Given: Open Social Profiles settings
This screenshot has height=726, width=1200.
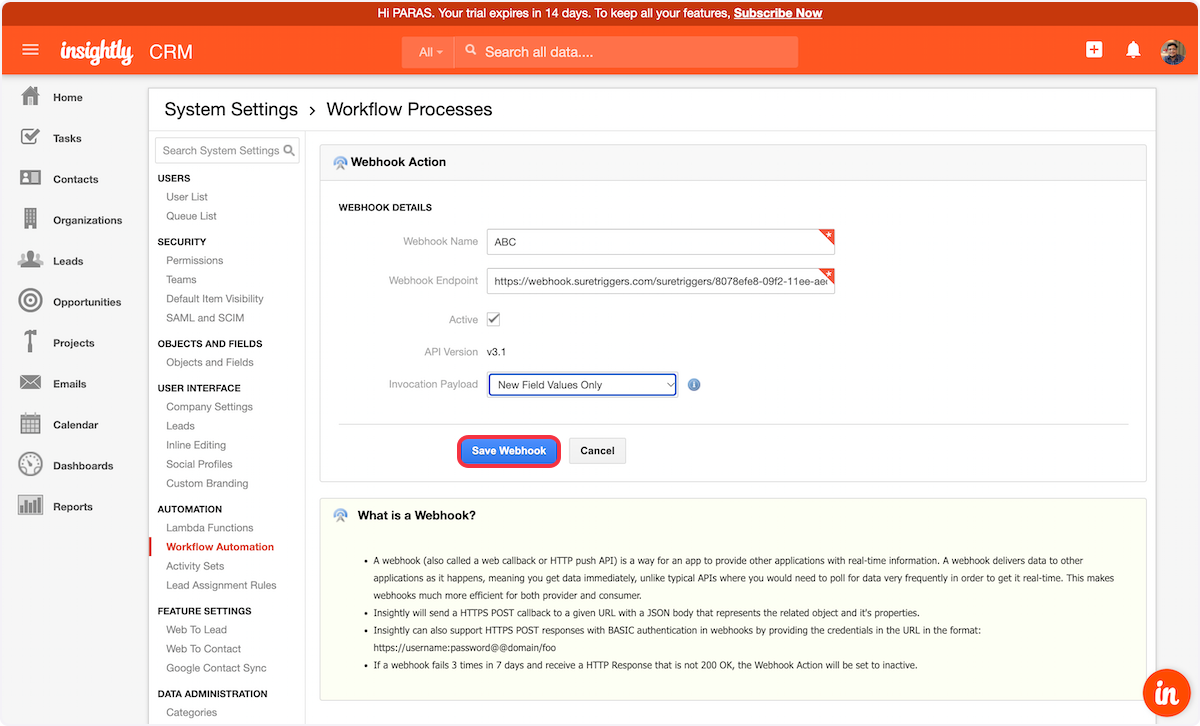Looking at the screenshot, I should click(x=199, y=464).
